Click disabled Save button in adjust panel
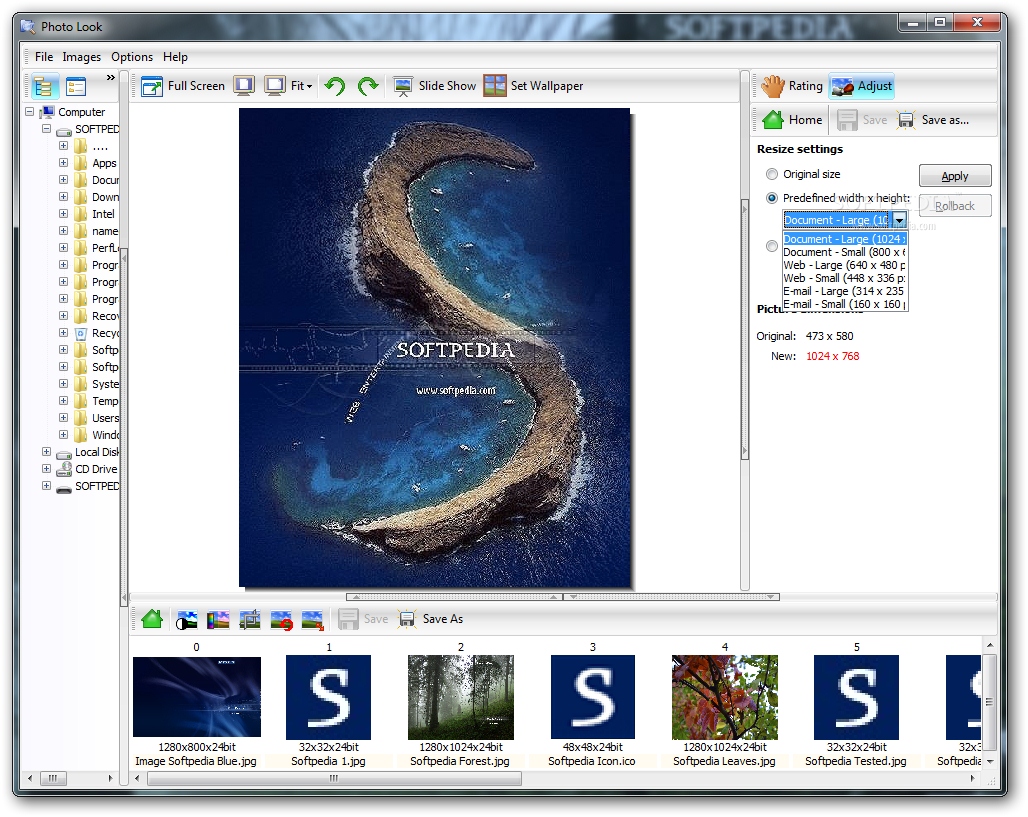The width and height of the screenshot is (1028, 817). pyautogui.click(x=861, y=120)
